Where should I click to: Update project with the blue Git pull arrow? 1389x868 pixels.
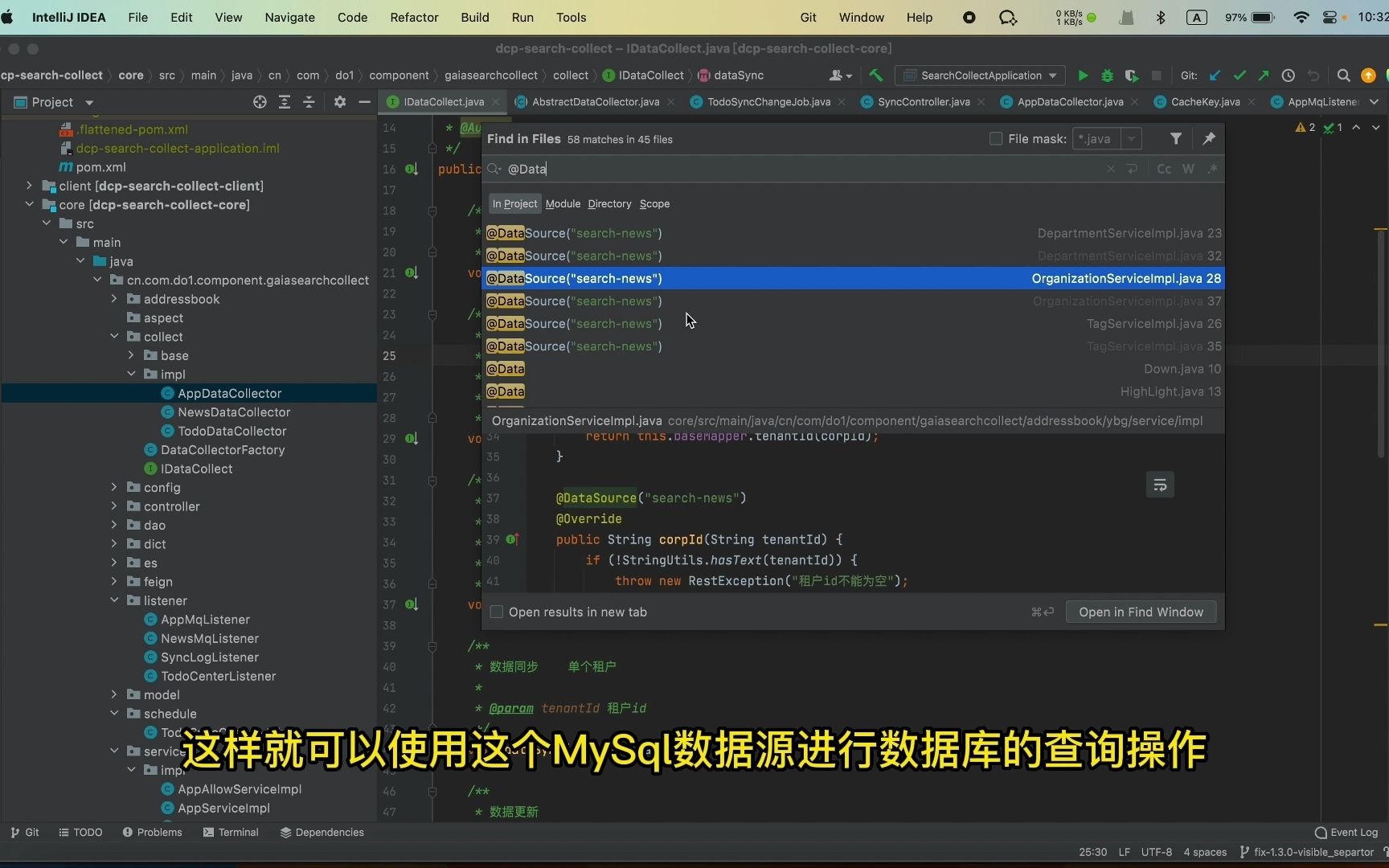[x=1215, y=75]
